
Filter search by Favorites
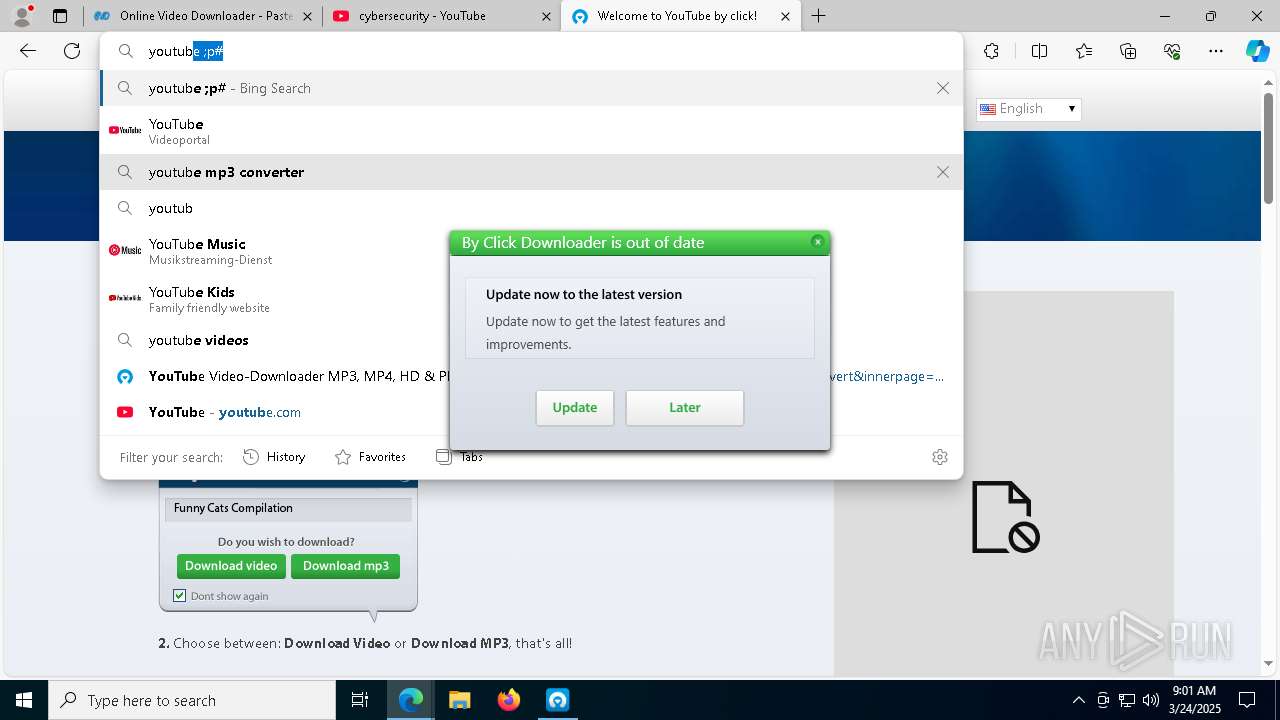coord(370,457)
